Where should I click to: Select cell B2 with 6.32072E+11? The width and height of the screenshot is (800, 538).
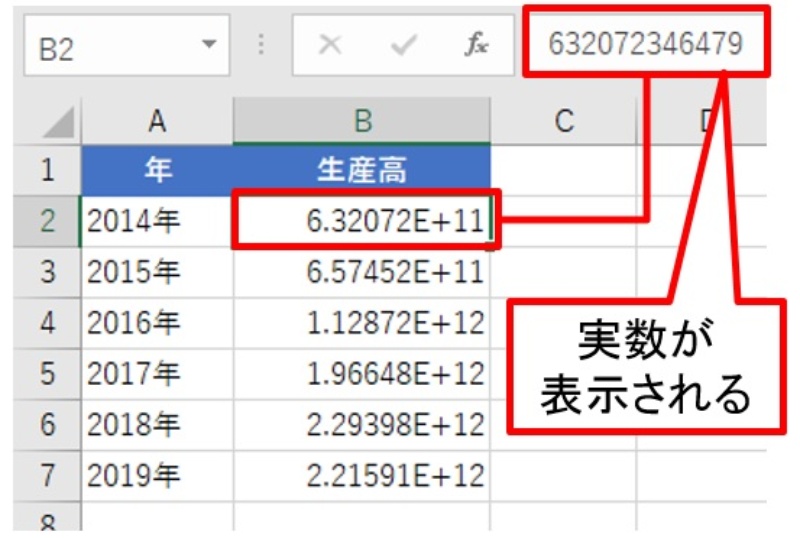pyautogui.click(x=362, y=221)
